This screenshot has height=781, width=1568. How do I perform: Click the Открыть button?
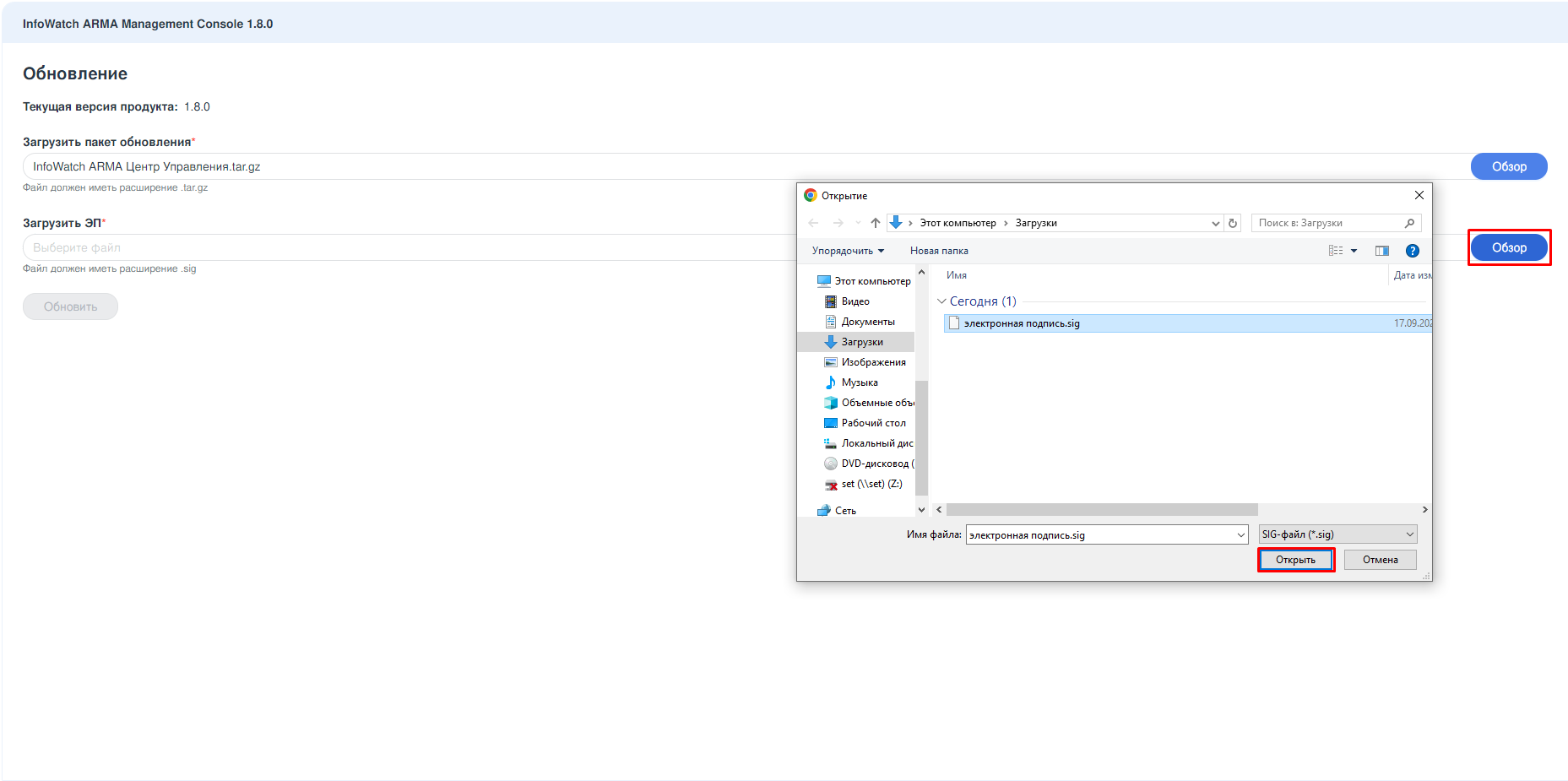1296,560
